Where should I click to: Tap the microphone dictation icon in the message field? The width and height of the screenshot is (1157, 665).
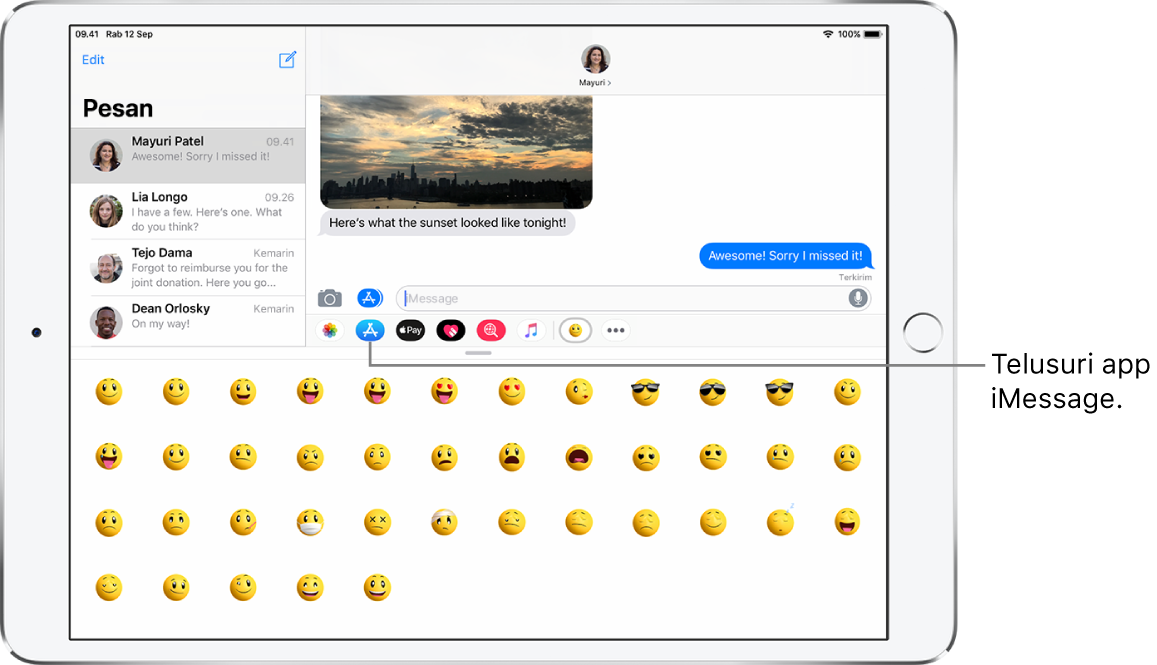pos(857,298)
